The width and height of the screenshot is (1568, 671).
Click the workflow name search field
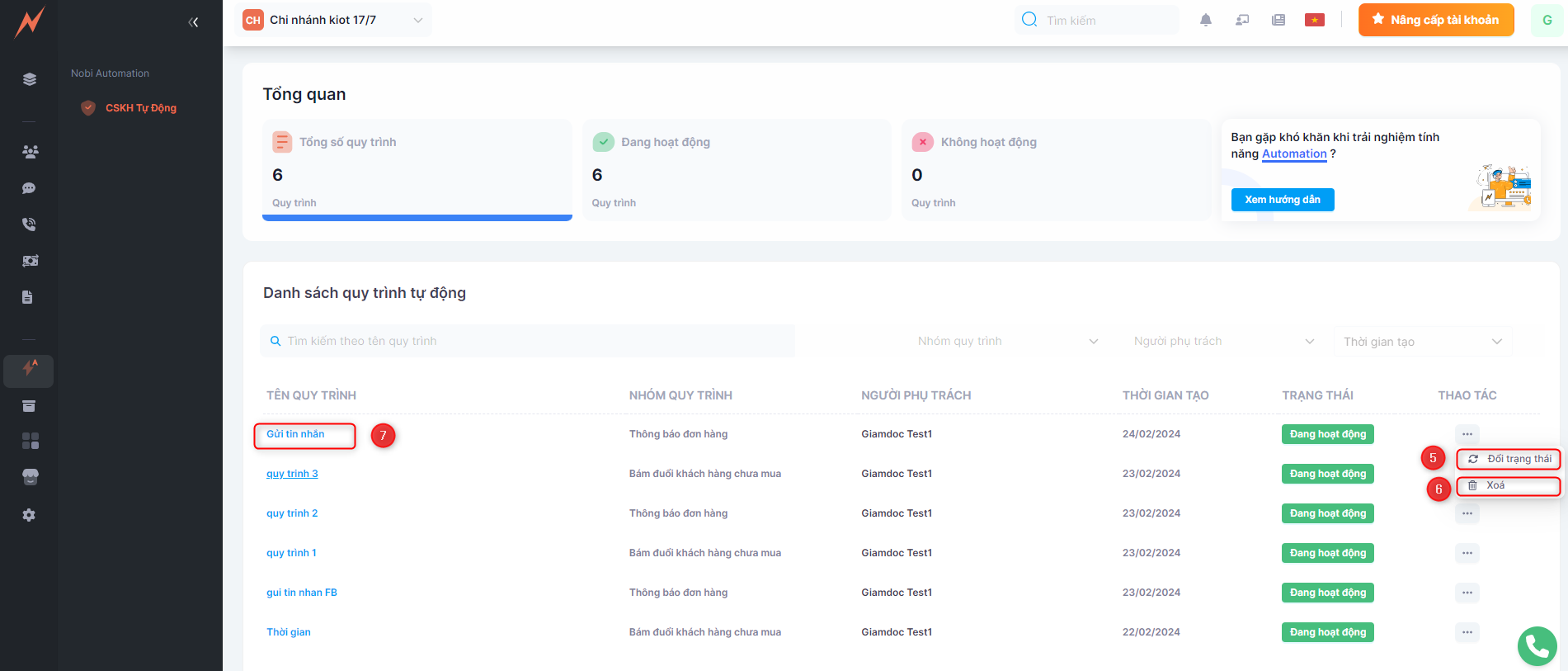point(528,341)
